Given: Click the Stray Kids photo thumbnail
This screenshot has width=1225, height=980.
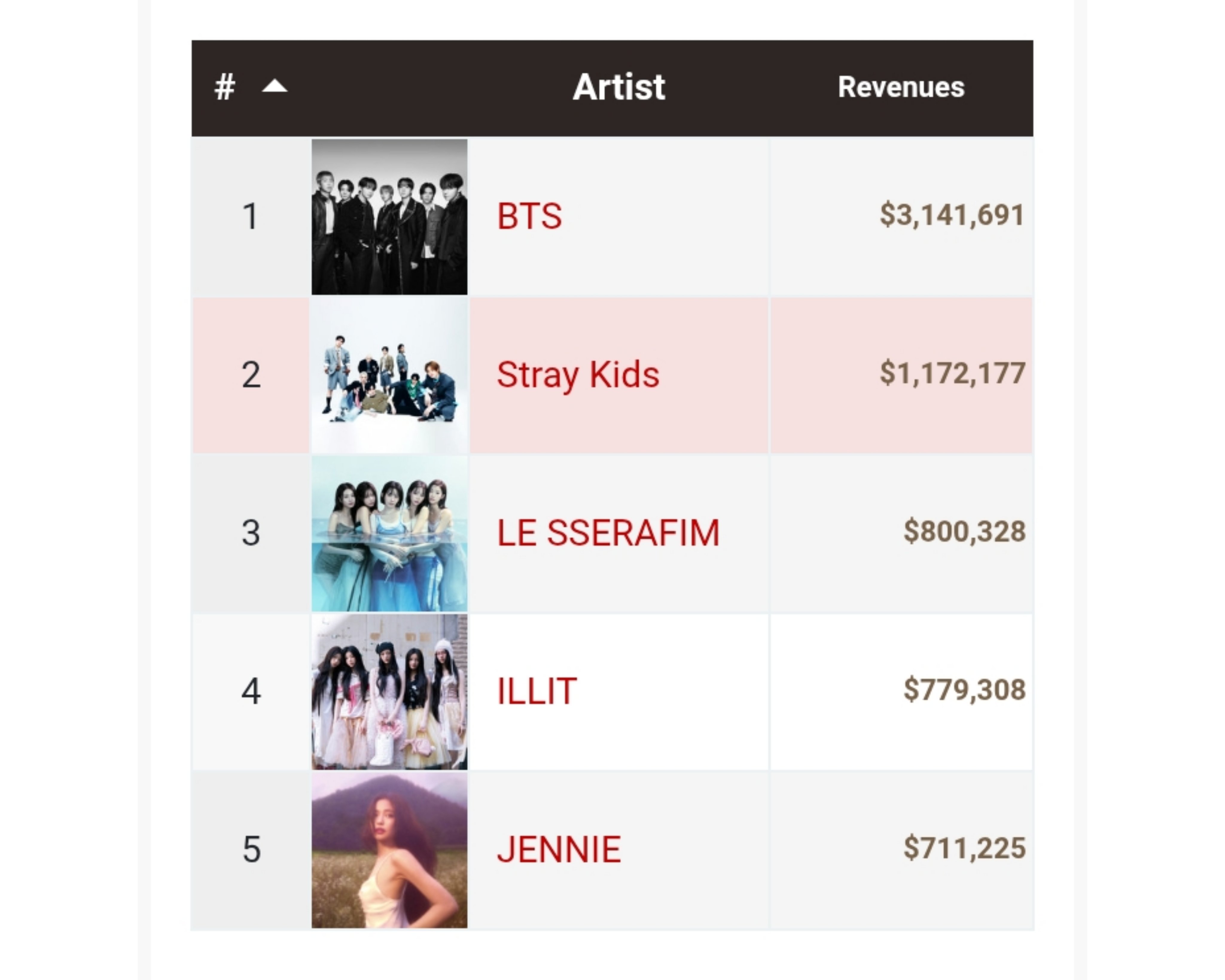Looking at the screenshot, I should pos(389,375).
